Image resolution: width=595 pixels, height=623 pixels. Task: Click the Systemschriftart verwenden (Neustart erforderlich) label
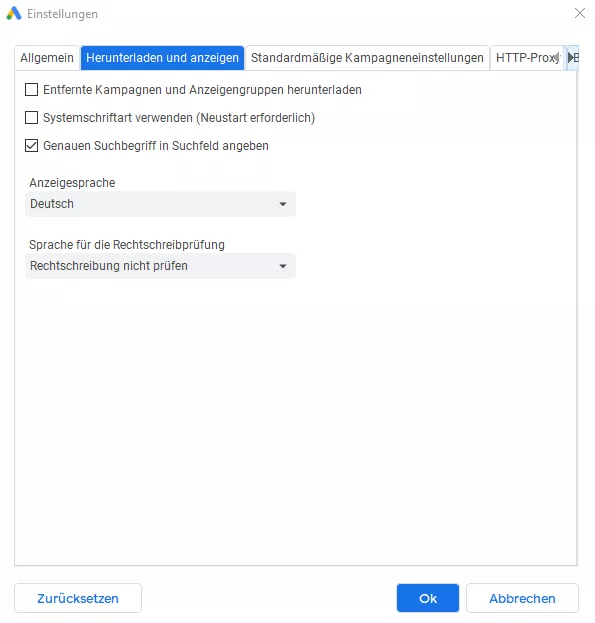179,118
